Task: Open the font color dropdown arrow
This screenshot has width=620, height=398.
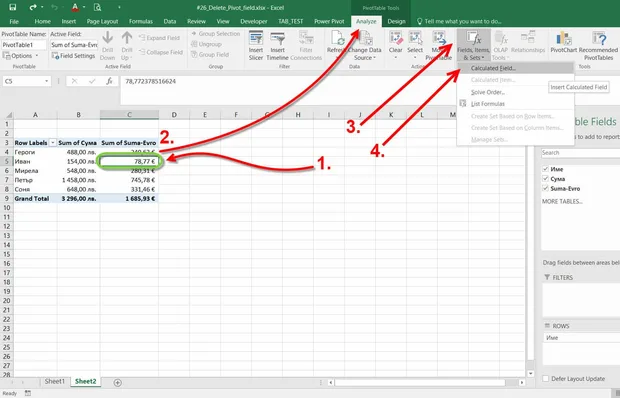Action: 84,7
